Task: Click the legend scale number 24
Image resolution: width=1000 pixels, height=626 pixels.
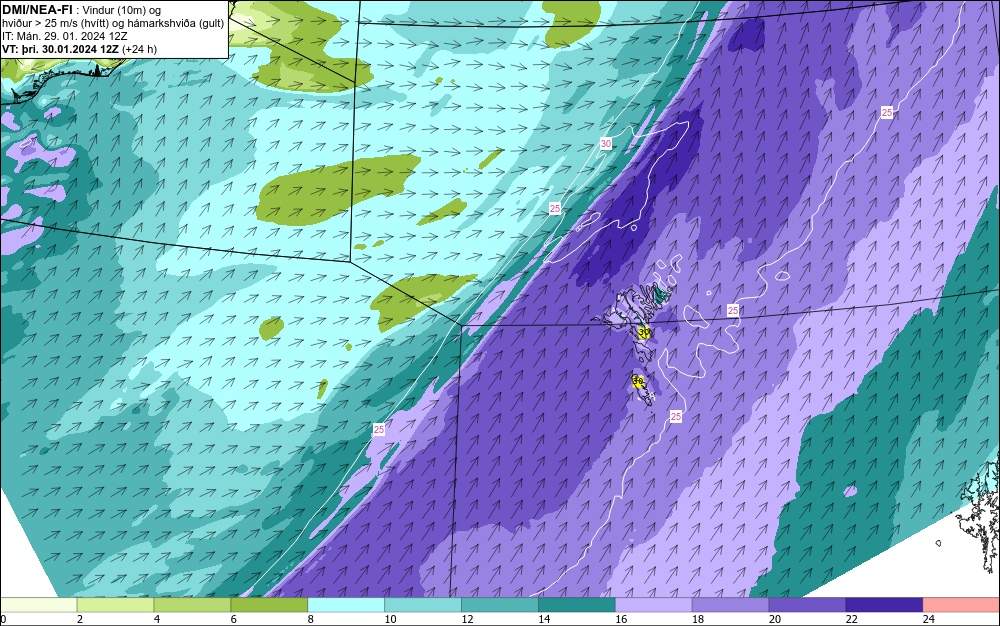Action: point(929,619)
